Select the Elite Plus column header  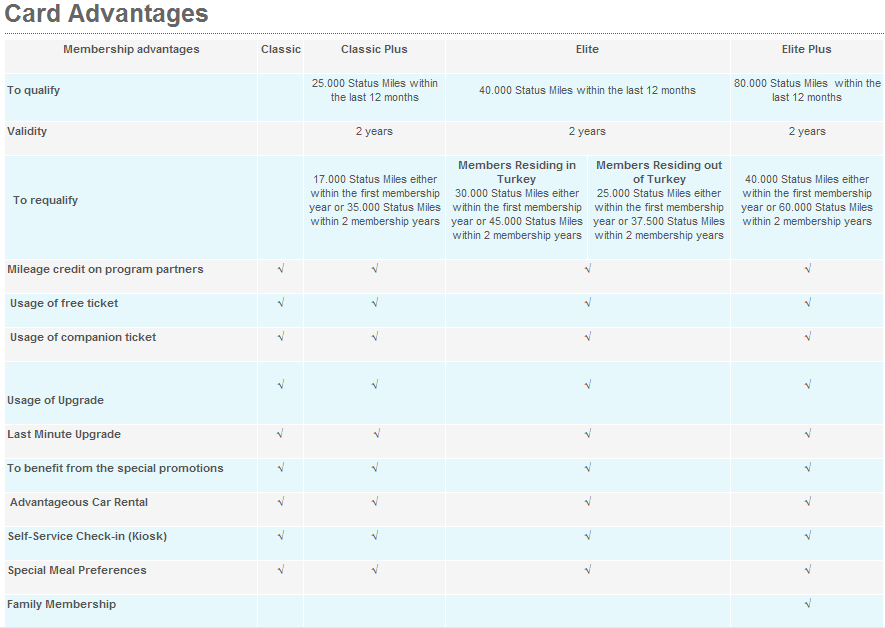(807, 49)
